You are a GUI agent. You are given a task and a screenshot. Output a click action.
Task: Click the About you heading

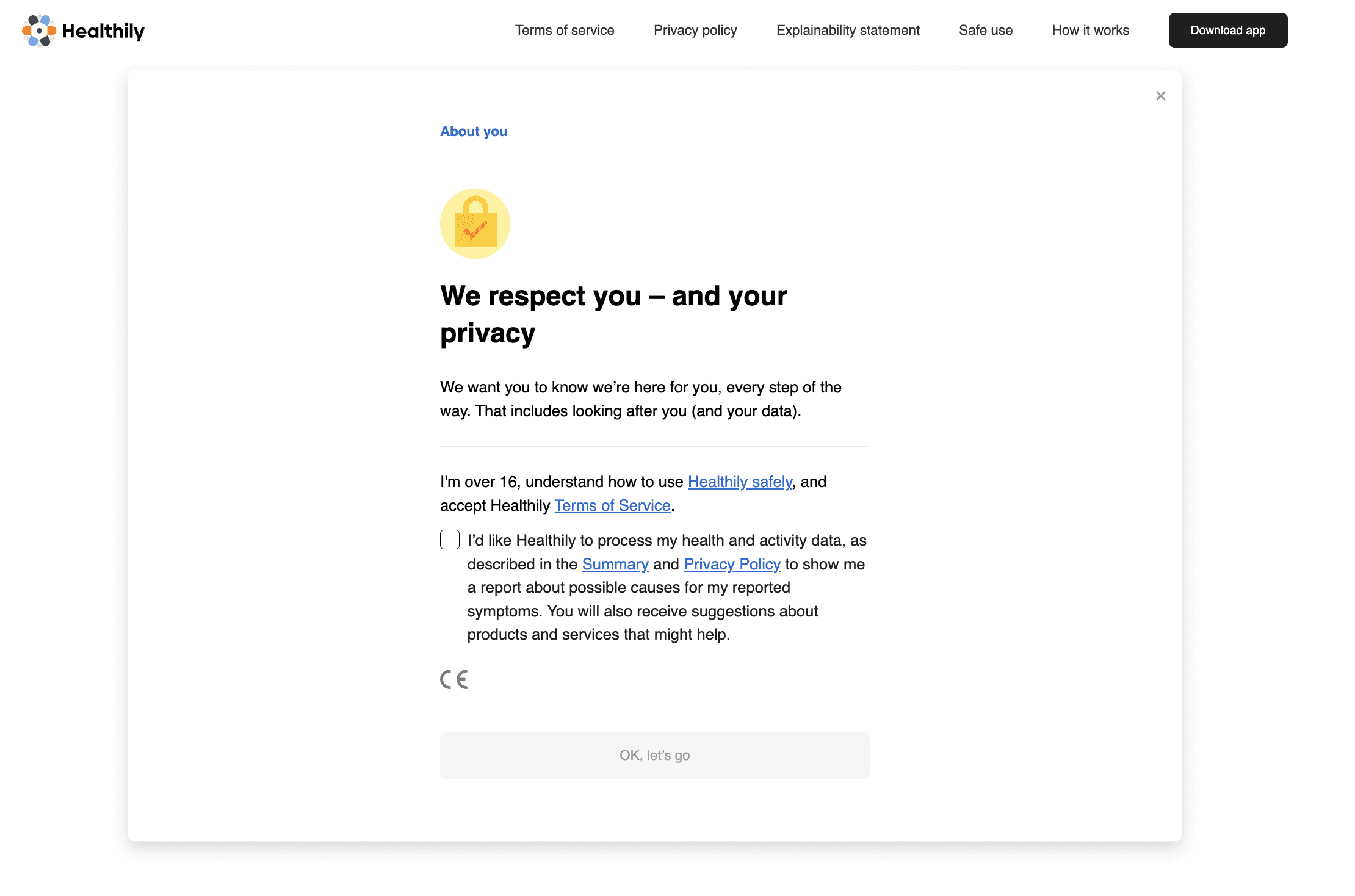(474, 132)
